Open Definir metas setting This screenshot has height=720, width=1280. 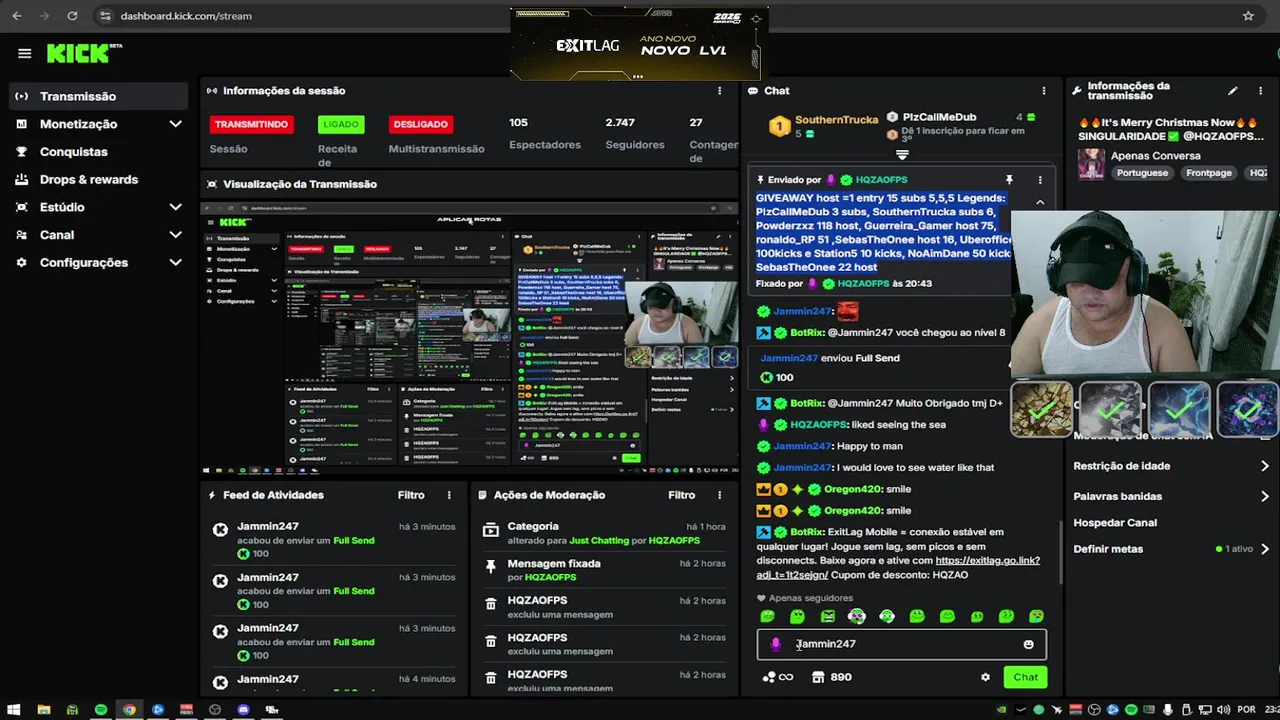tap(1170, 549)
